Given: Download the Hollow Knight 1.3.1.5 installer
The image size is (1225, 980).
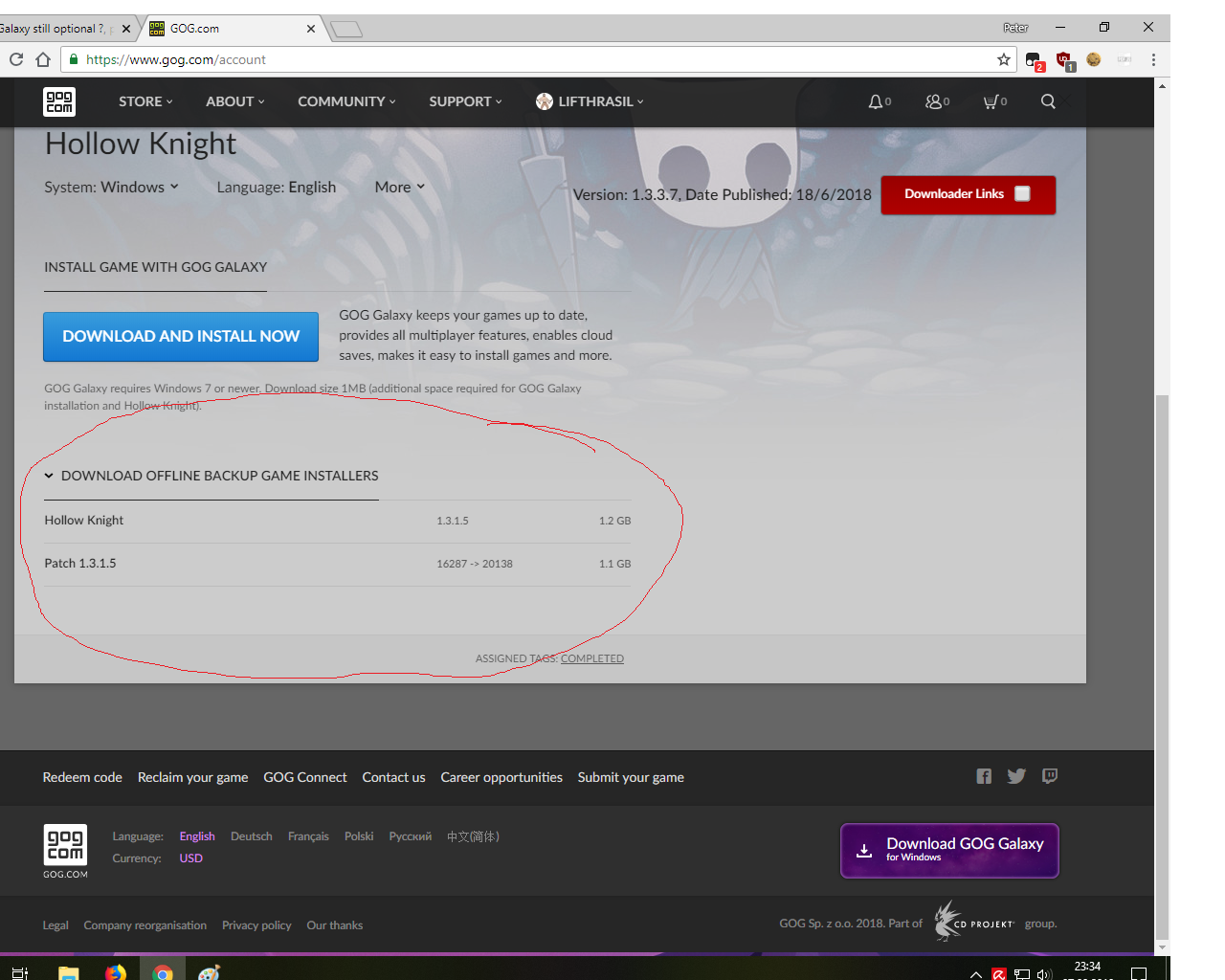Looking at the screenshot, I should pos(338,521).
